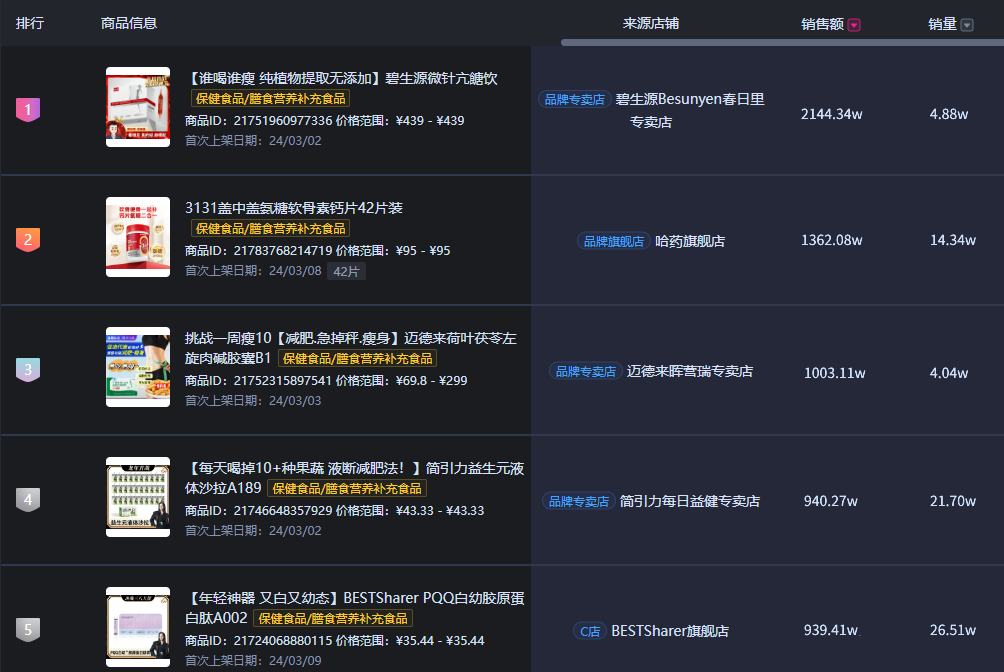Open product title 3131盖中盖氨糖软骨素钙片42片装
The height and width of the screenshot is (672, 1004).
coord(294,208)
